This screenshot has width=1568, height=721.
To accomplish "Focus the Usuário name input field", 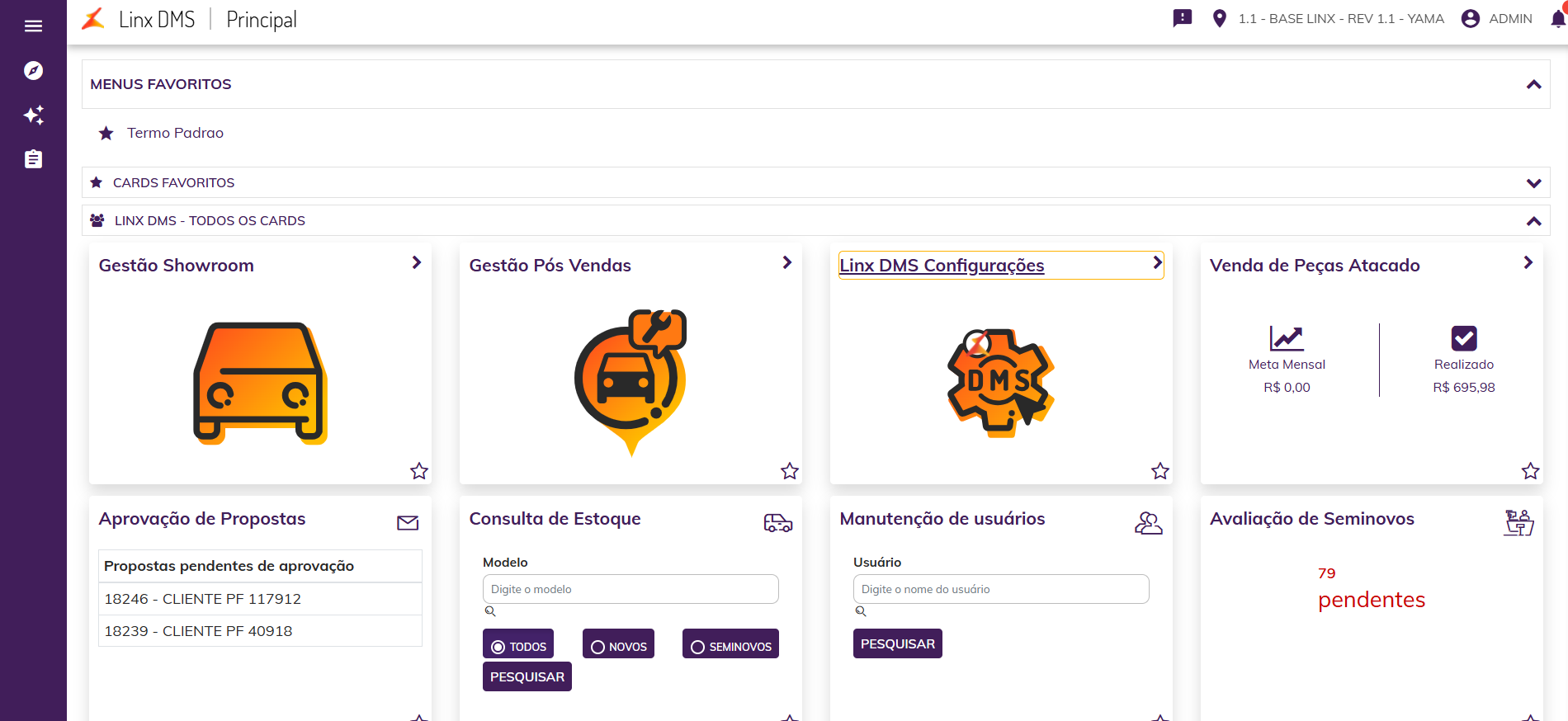I will pyautogui.click(x=1001, y=589).
